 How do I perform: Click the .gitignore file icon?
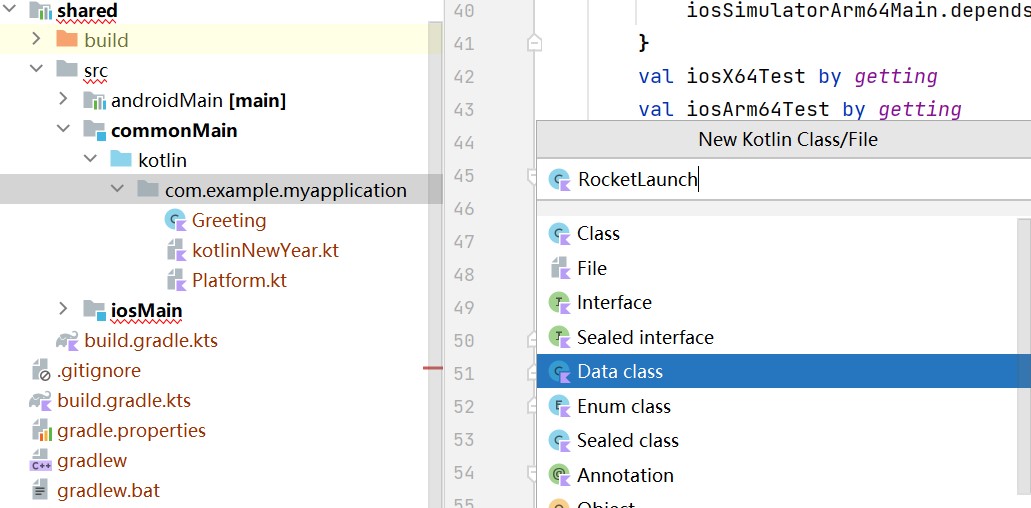41,371
